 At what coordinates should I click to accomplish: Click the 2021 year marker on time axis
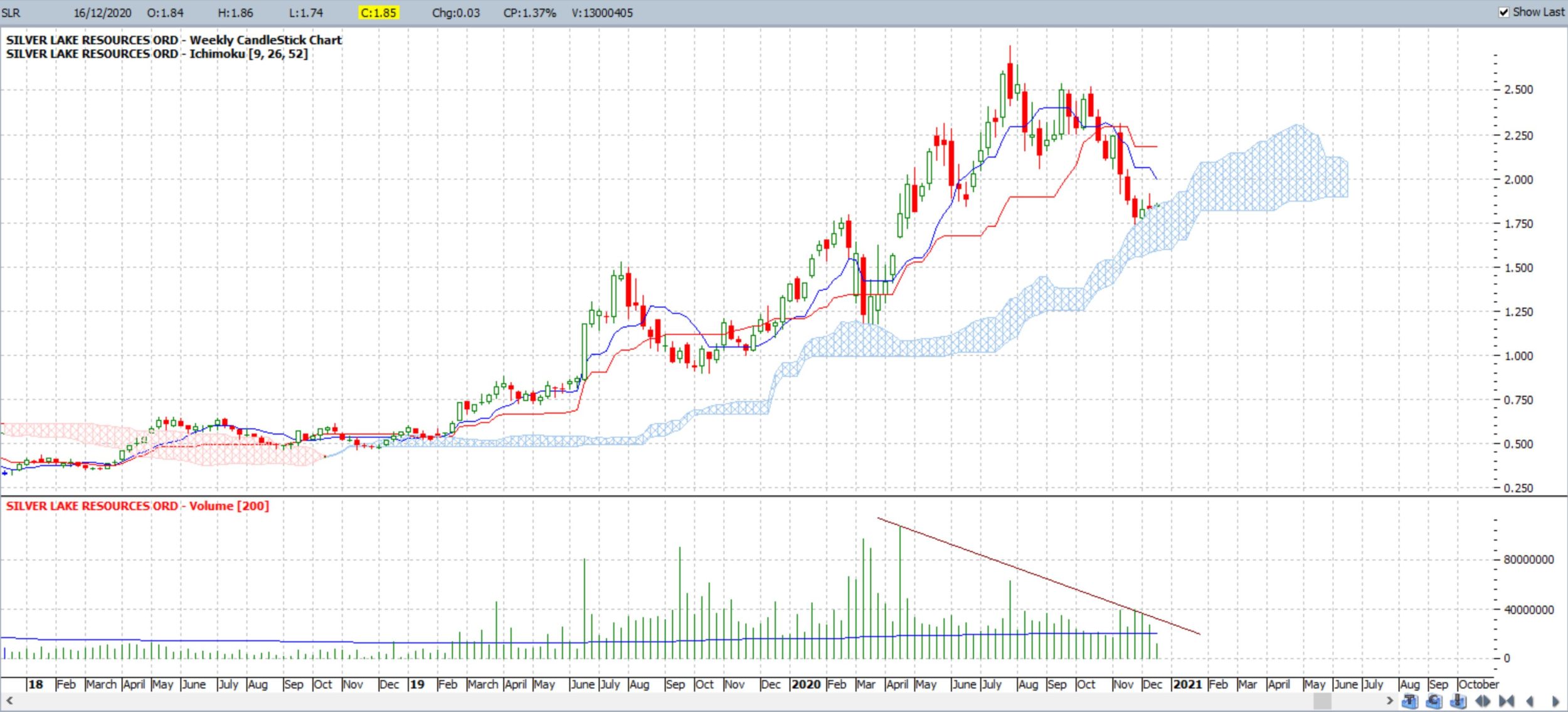coord(1187,684)
